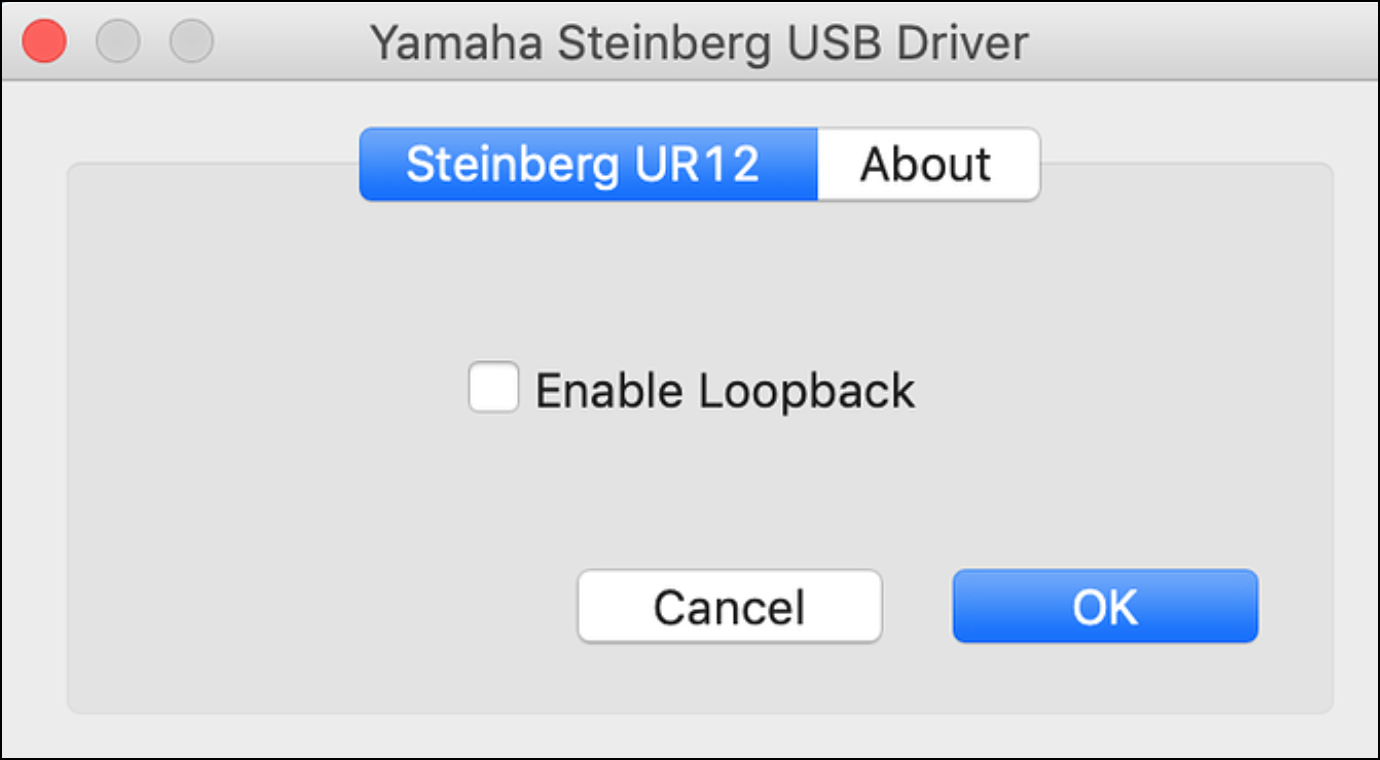Click the 'Yamaha Steinberg USB Driver' title text
Screen dimensions: 1380x760
click(698, 43)
